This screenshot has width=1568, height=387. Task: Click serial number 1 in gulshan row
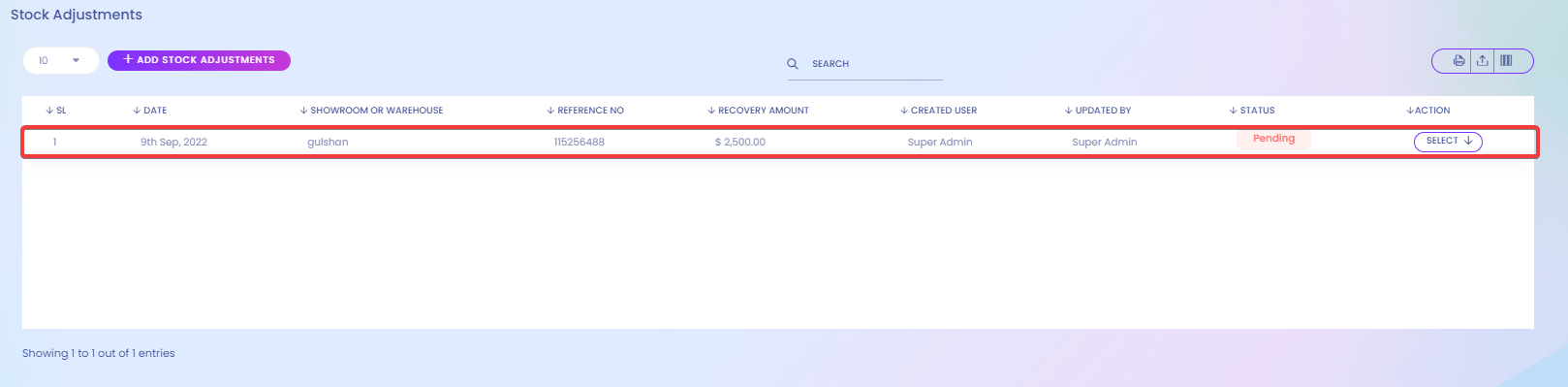point(54,142)
